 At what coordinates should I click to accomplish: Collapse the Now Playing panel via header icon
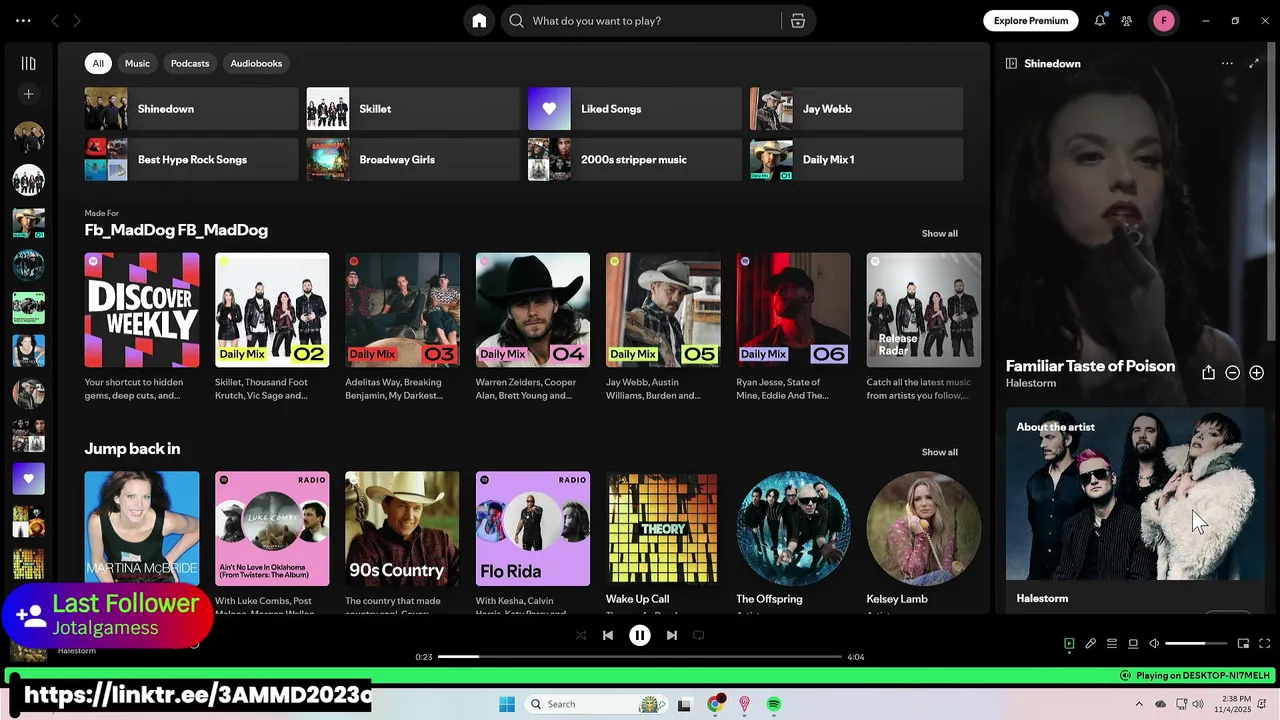(1011, 63)
